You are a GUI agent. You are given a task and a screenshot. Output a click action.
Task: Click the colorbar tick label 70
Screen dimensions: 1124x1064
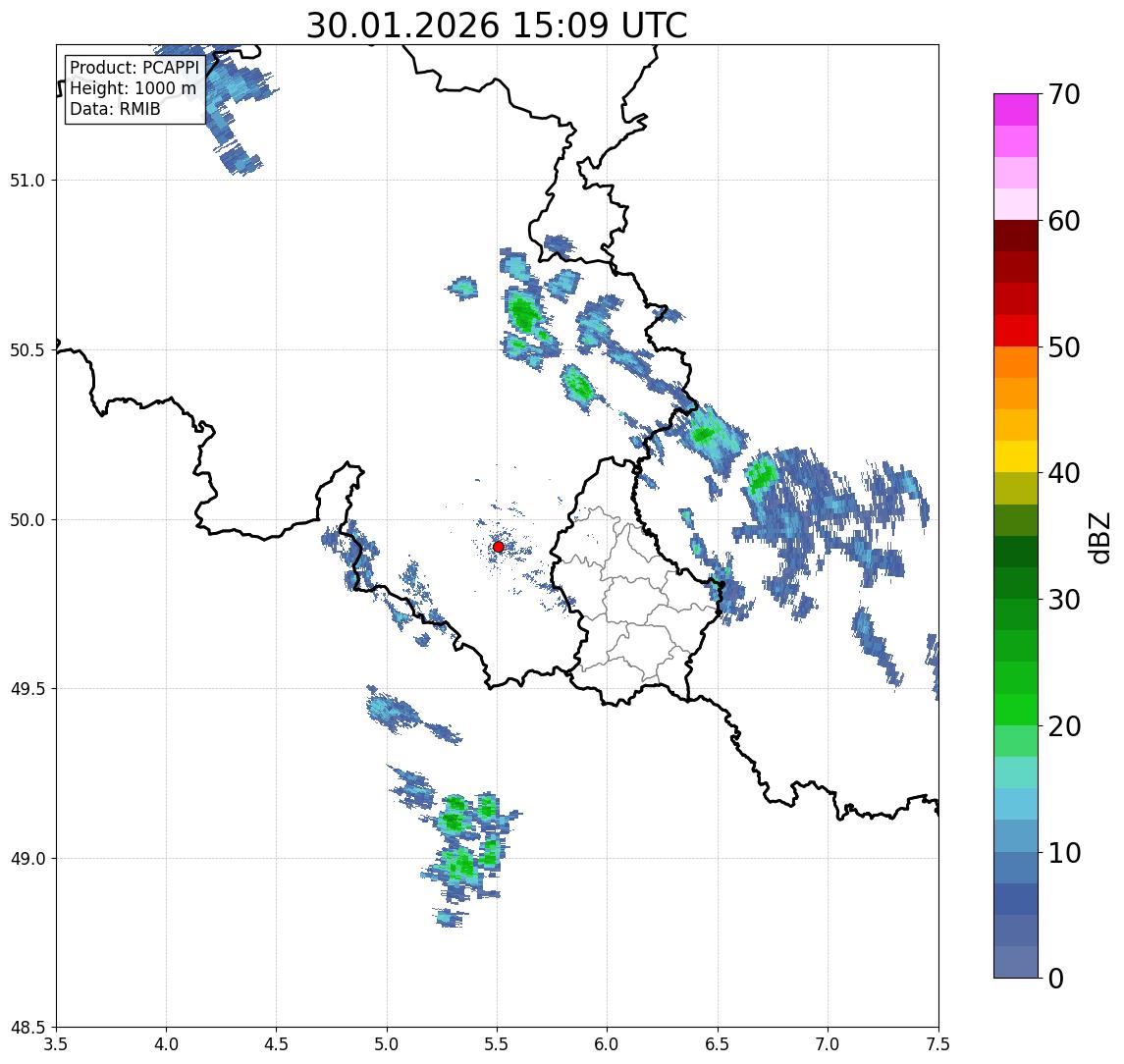(x=1064, y=94)
